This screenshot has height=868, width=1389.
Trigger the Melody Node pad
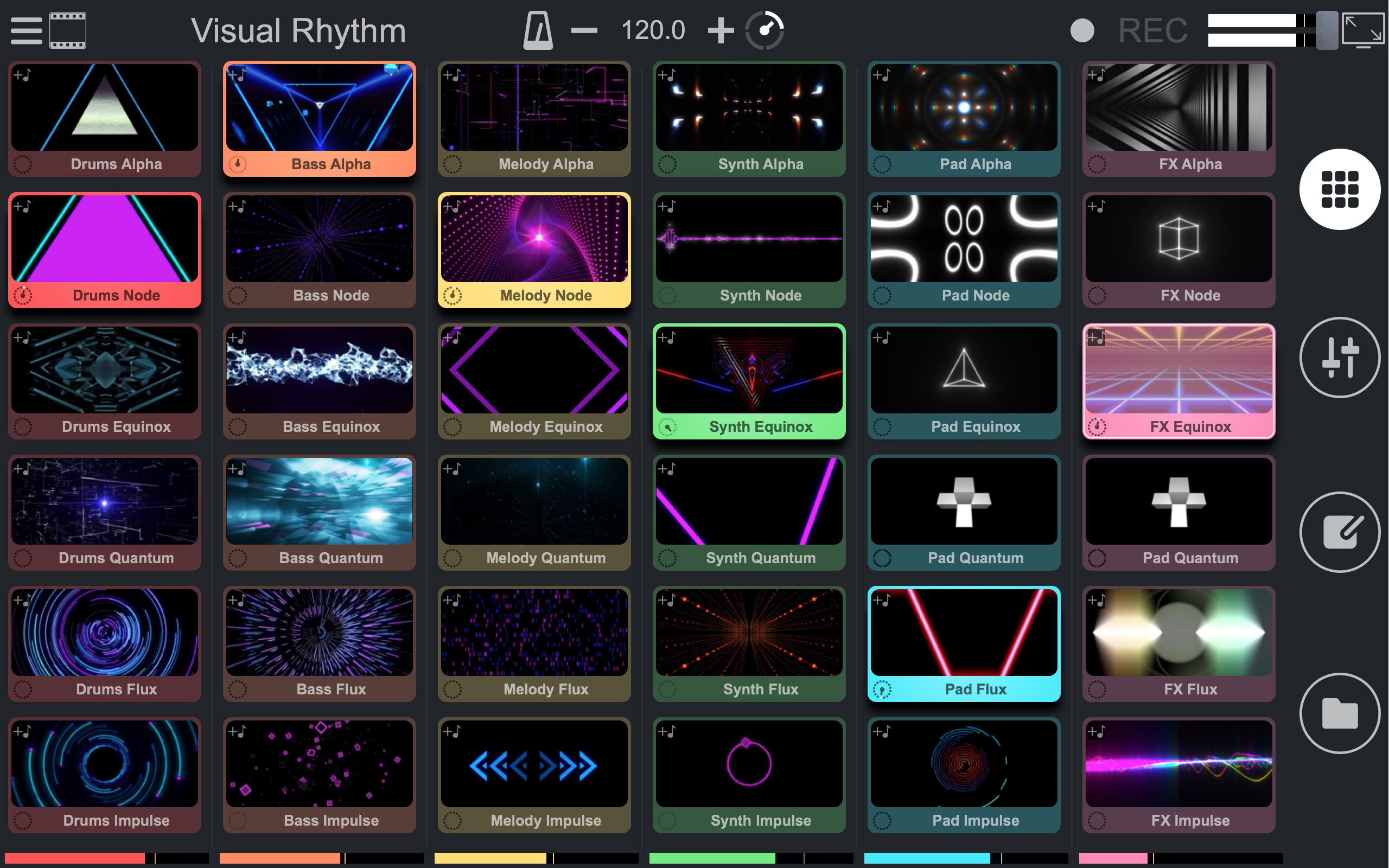click(533, 241)
